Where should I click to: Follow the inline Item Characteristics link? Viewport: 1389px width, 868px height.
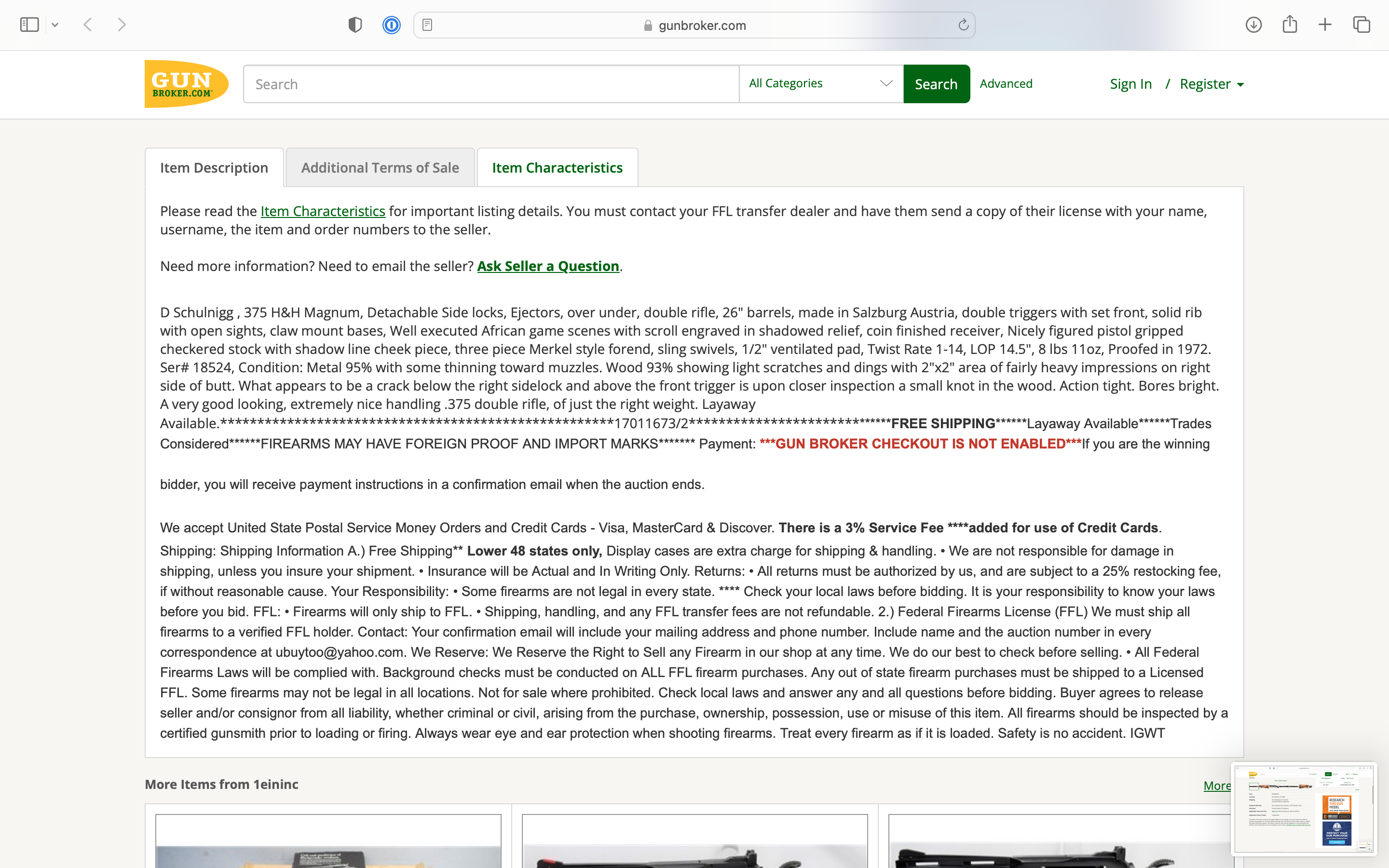click(x=323, y=211)
